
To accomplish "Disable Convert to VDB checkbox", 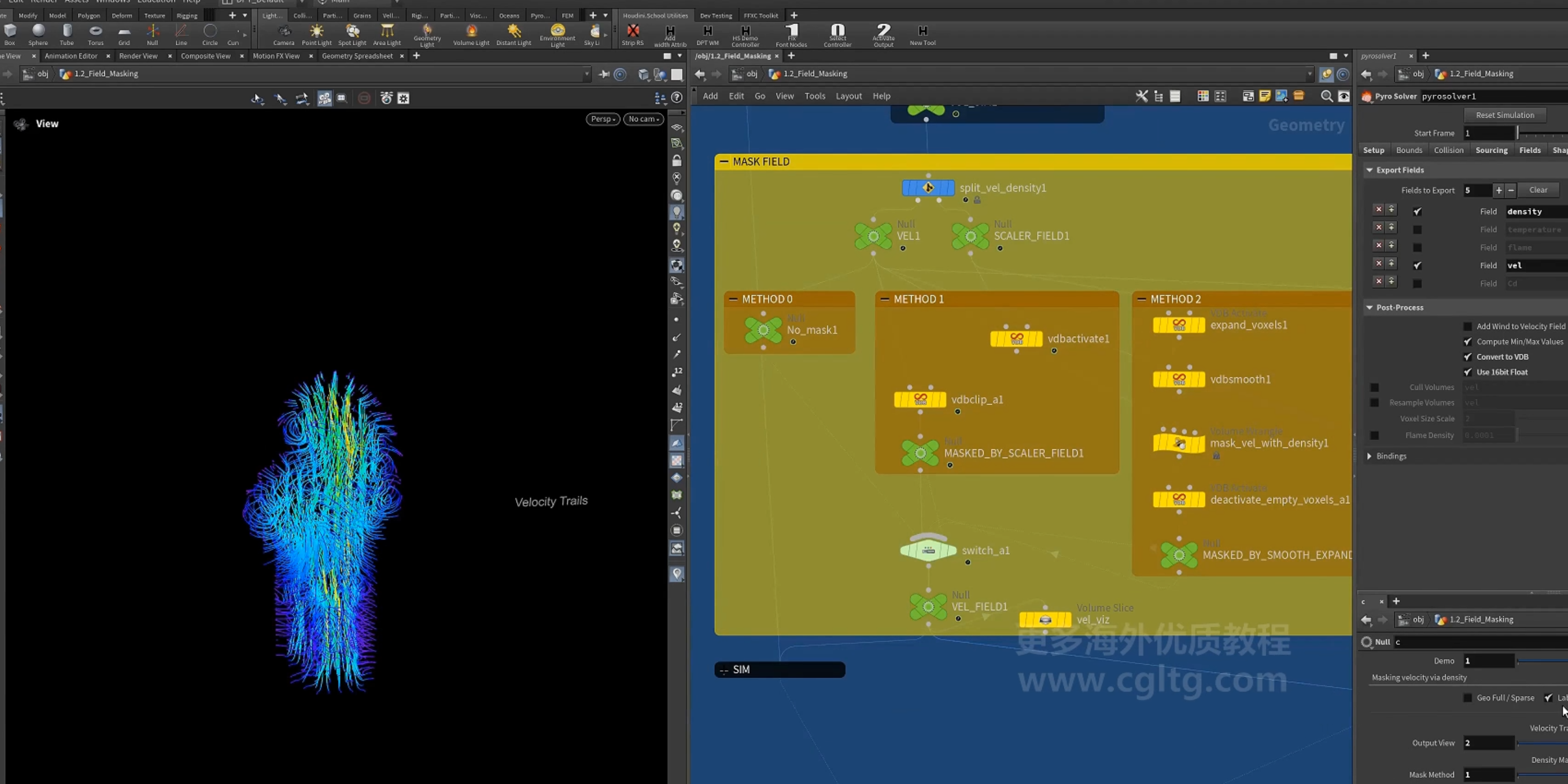I will pos(1467,357).
